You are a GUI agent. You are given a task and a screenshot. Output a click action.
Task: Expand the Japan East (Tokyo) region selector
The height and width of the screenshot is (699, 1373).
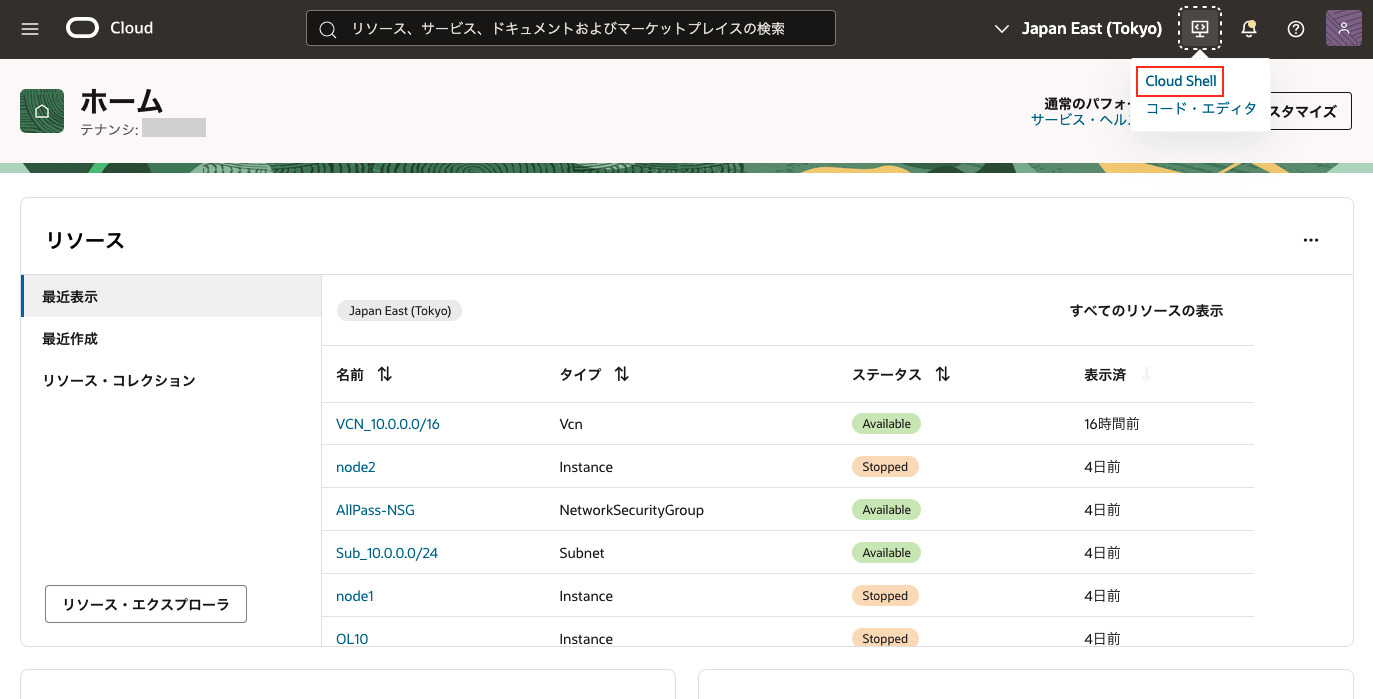(x=1079, y=29)
